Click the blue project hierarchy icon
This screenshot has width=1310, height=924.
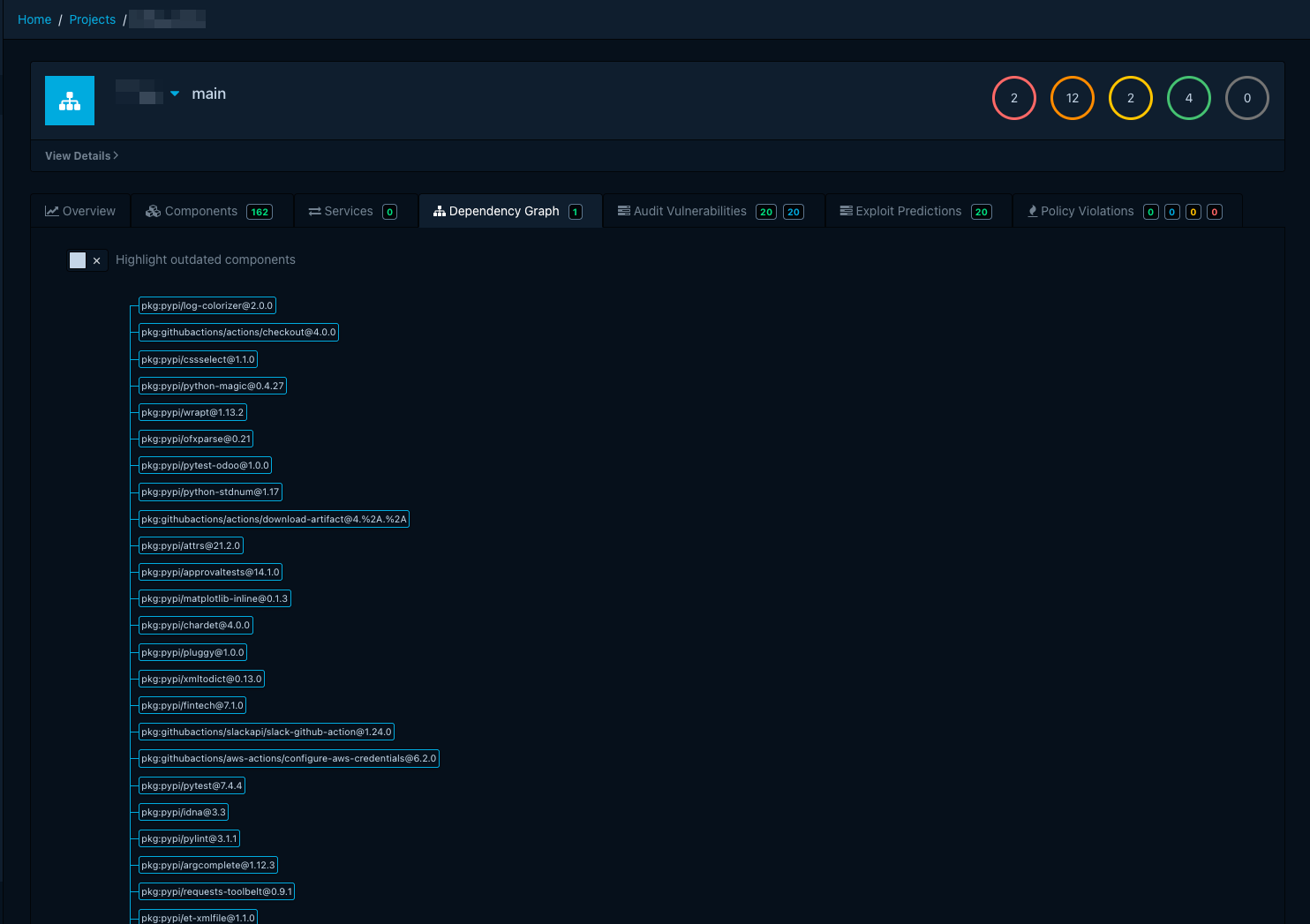point(70,101)
